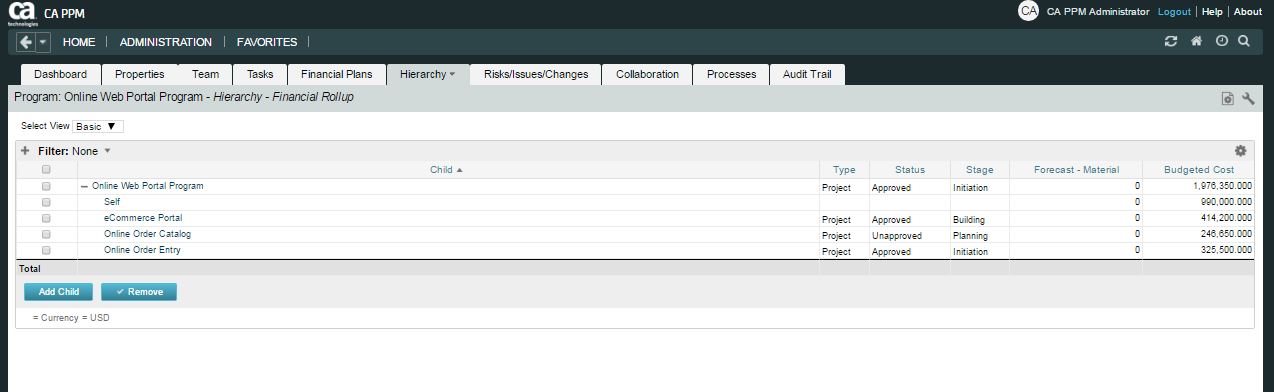1274x392 pixels.
Task: Click the Currency = USD note
Action: (x=71, y=317)
